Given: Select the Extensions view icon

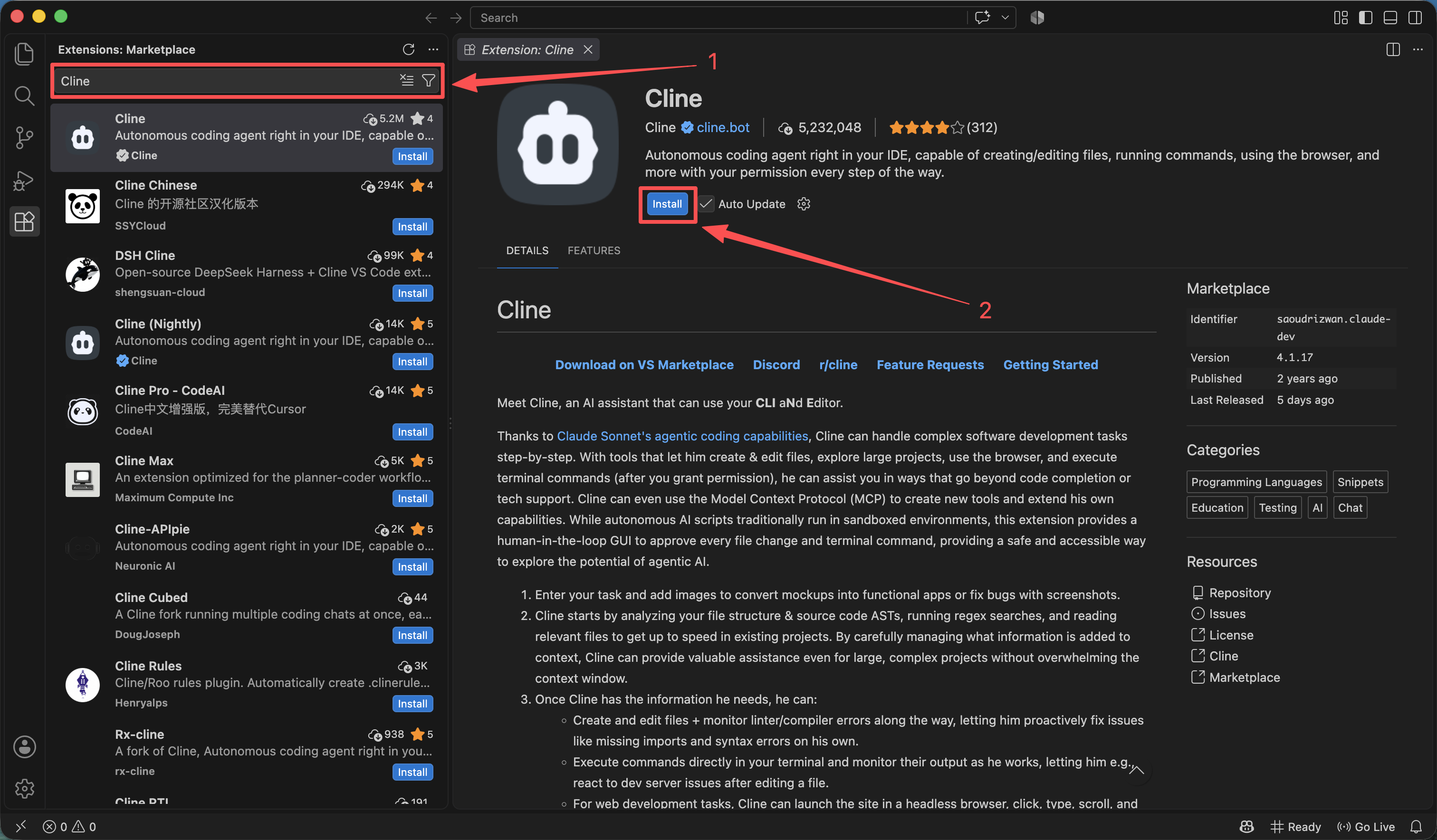Looking at the screenshot, I should 24,221.
